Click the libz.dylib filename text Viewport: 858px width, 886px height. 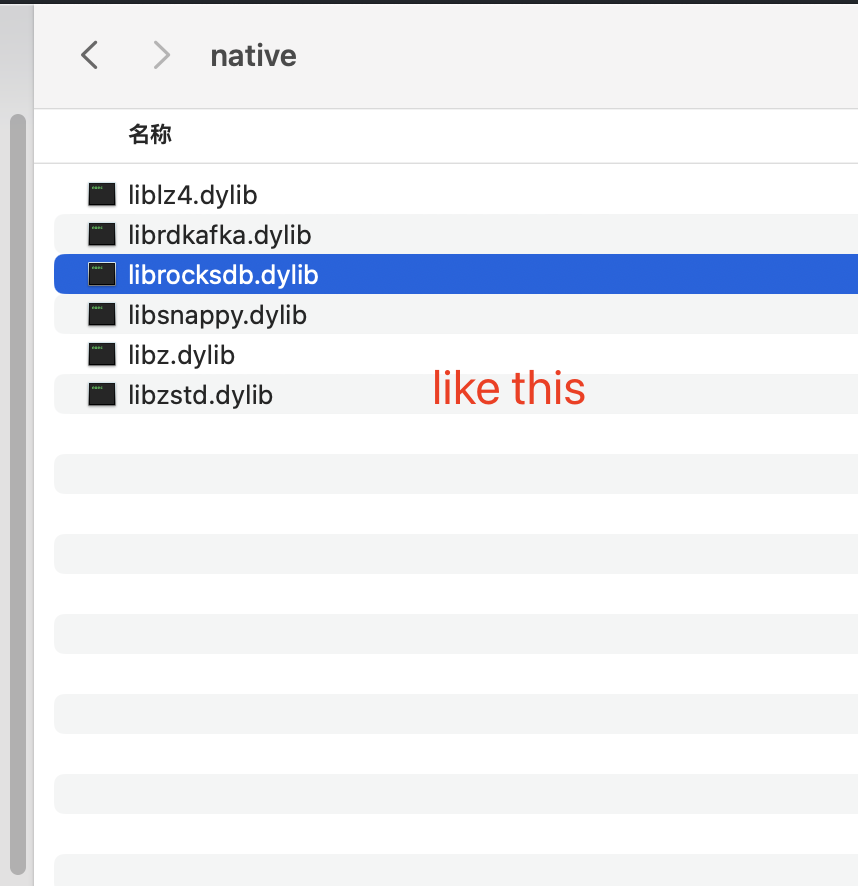pos(181,354)
